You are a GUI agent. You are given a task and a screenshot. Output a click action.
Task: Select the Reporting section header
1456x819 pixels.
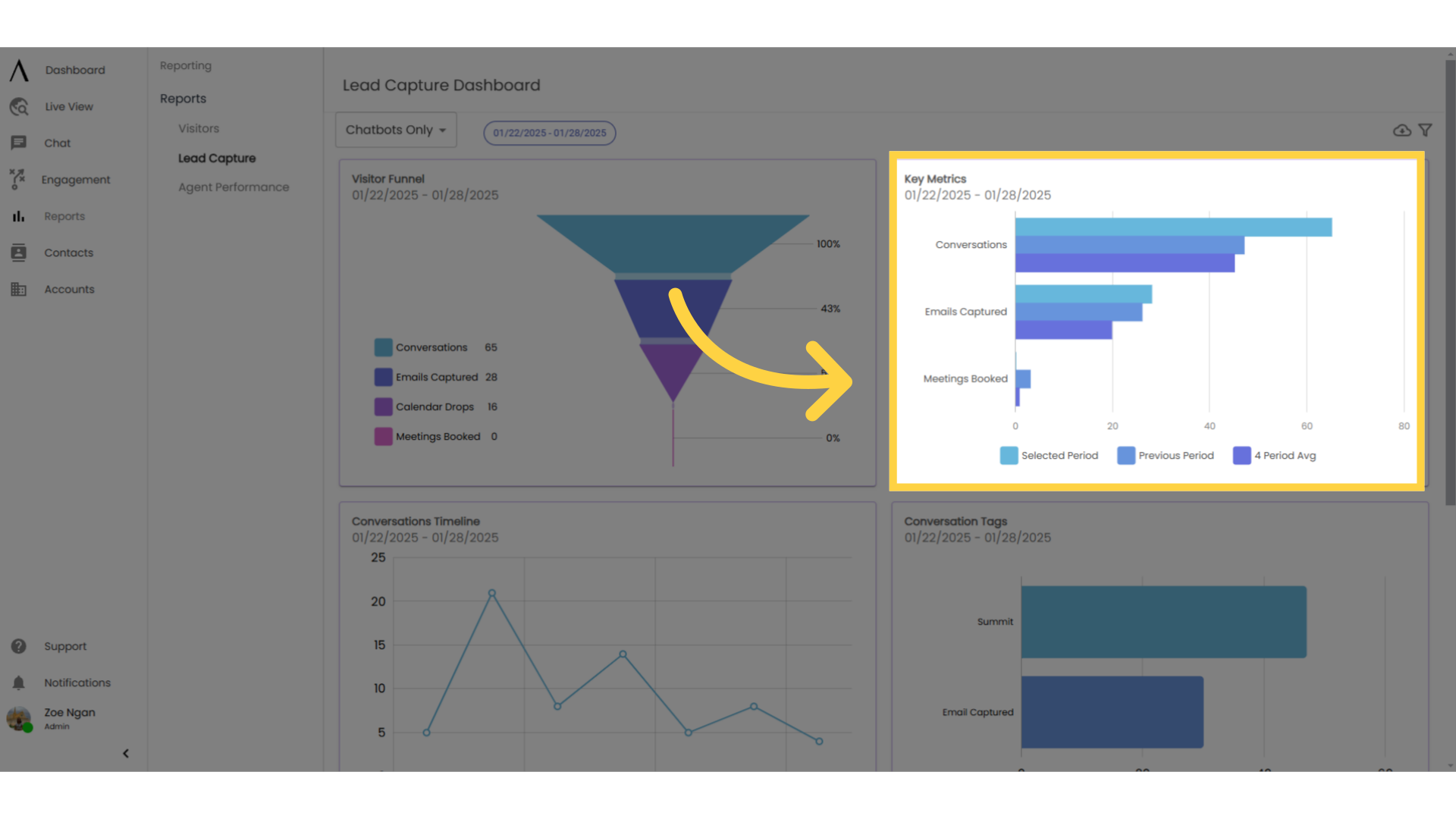click(186, 65)
